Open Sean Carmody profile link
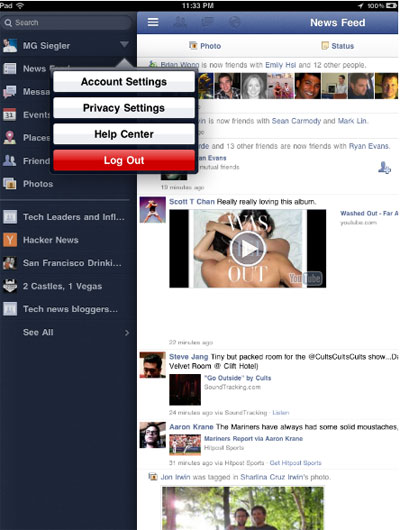This screenshot has width=400, height=530. [296, 121]
